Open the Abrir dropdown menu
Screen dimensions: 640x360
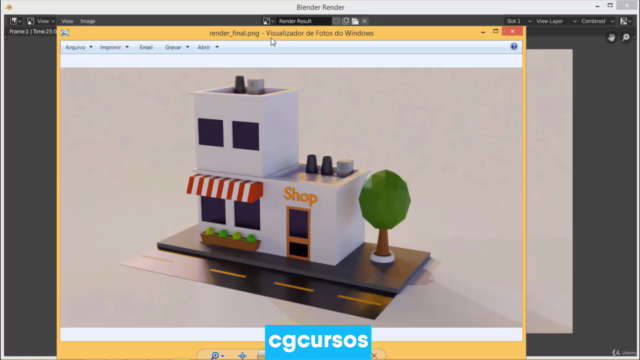208,47
